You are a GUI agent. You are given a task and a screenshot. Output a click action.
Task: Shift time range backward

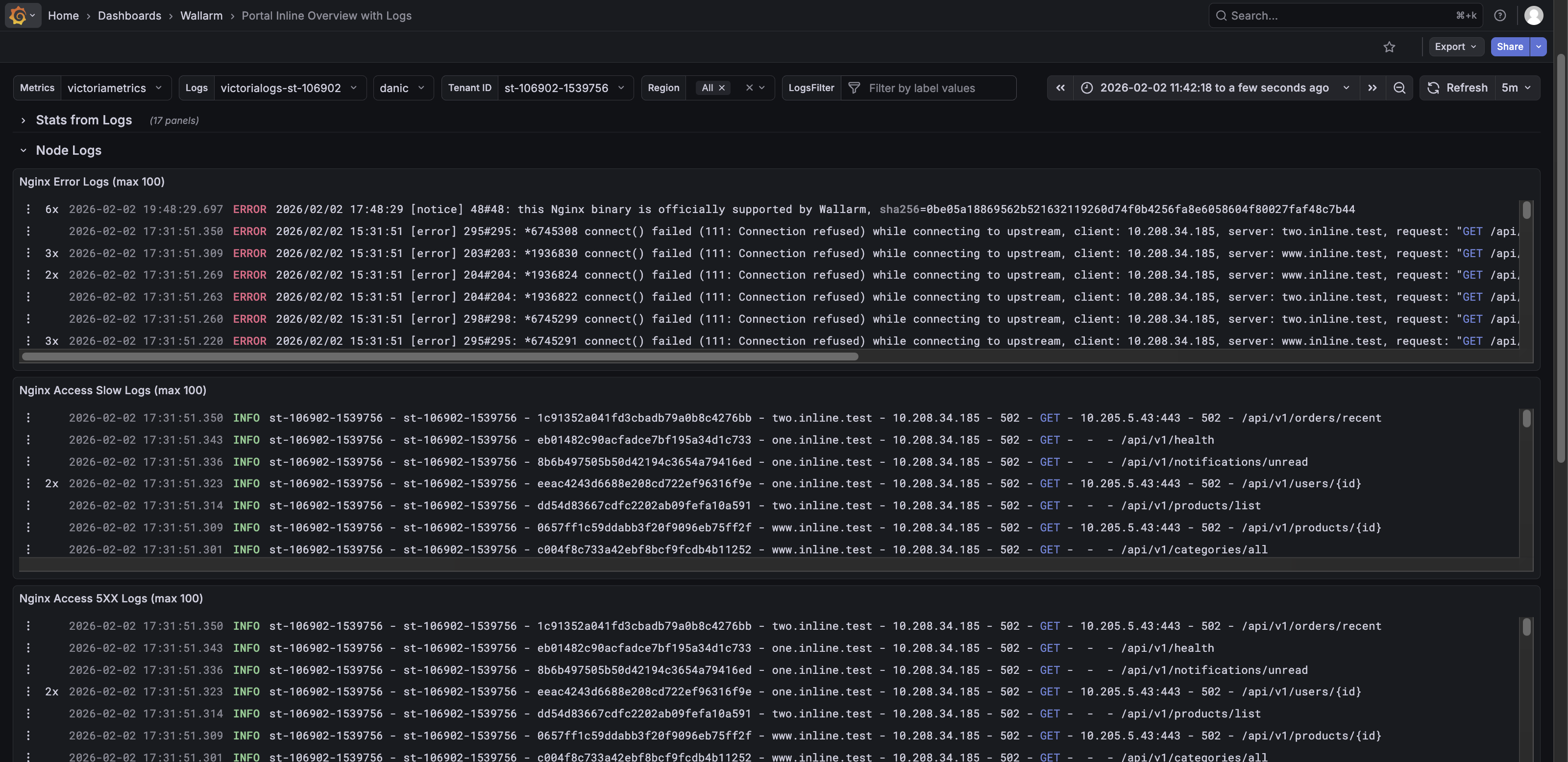1060,88
